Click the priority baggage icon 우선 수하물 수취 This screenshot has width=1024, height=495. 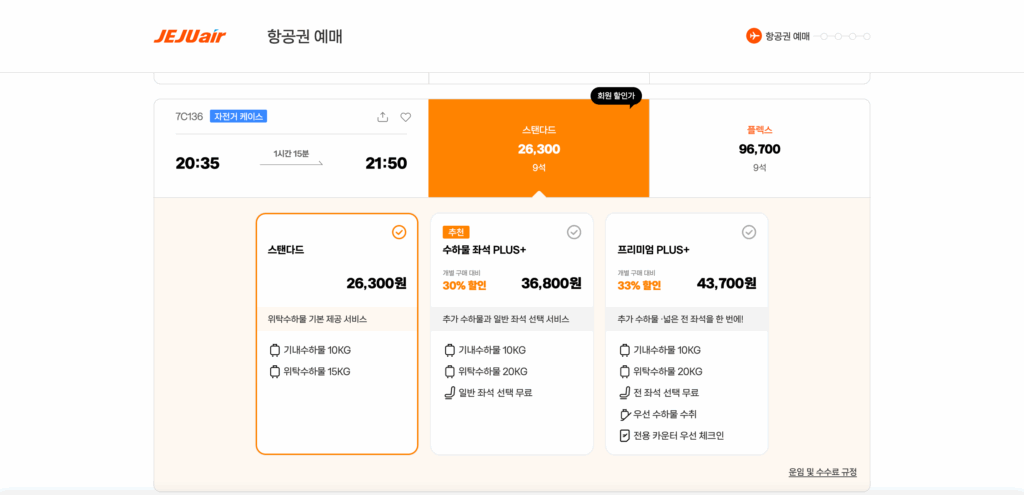(624, 414)
